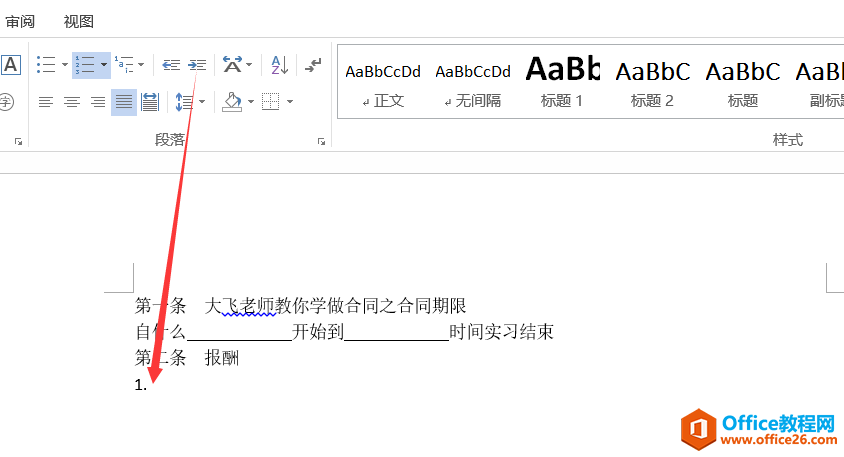Toggle the numbered list button
844x457 pixels.
coord(85,65)
